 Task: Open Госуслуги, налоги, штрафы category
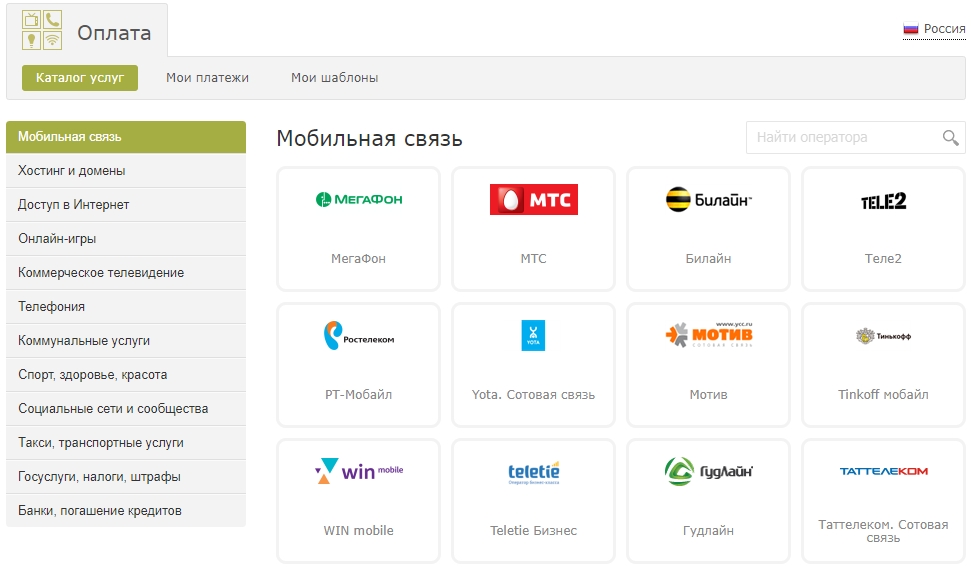126,477
